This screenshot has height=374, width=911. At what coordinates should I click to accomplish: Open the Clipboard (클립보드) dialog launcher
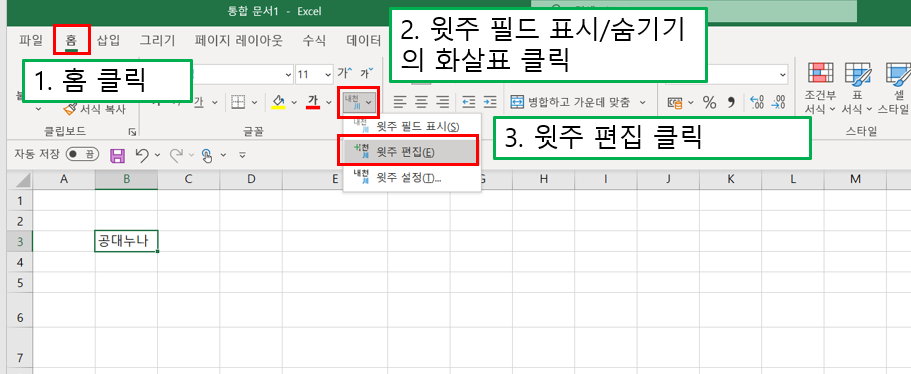[x=133, y=132]
